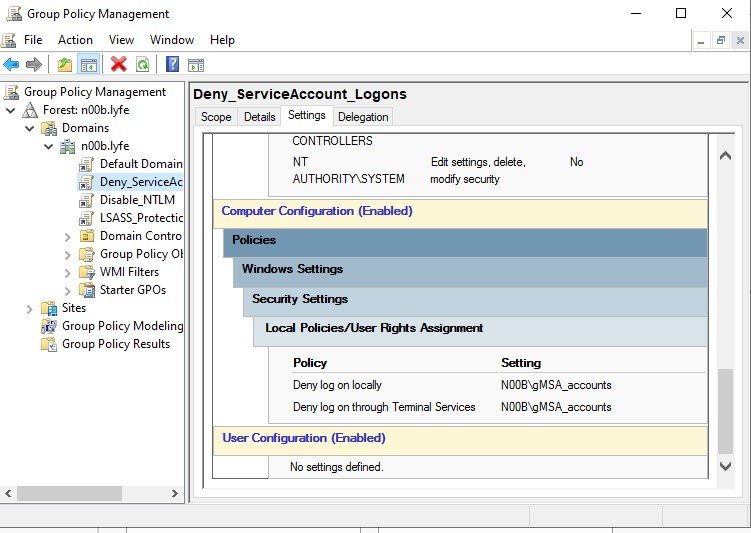Click the blue Help question mark icon

(x=172, y=64)
